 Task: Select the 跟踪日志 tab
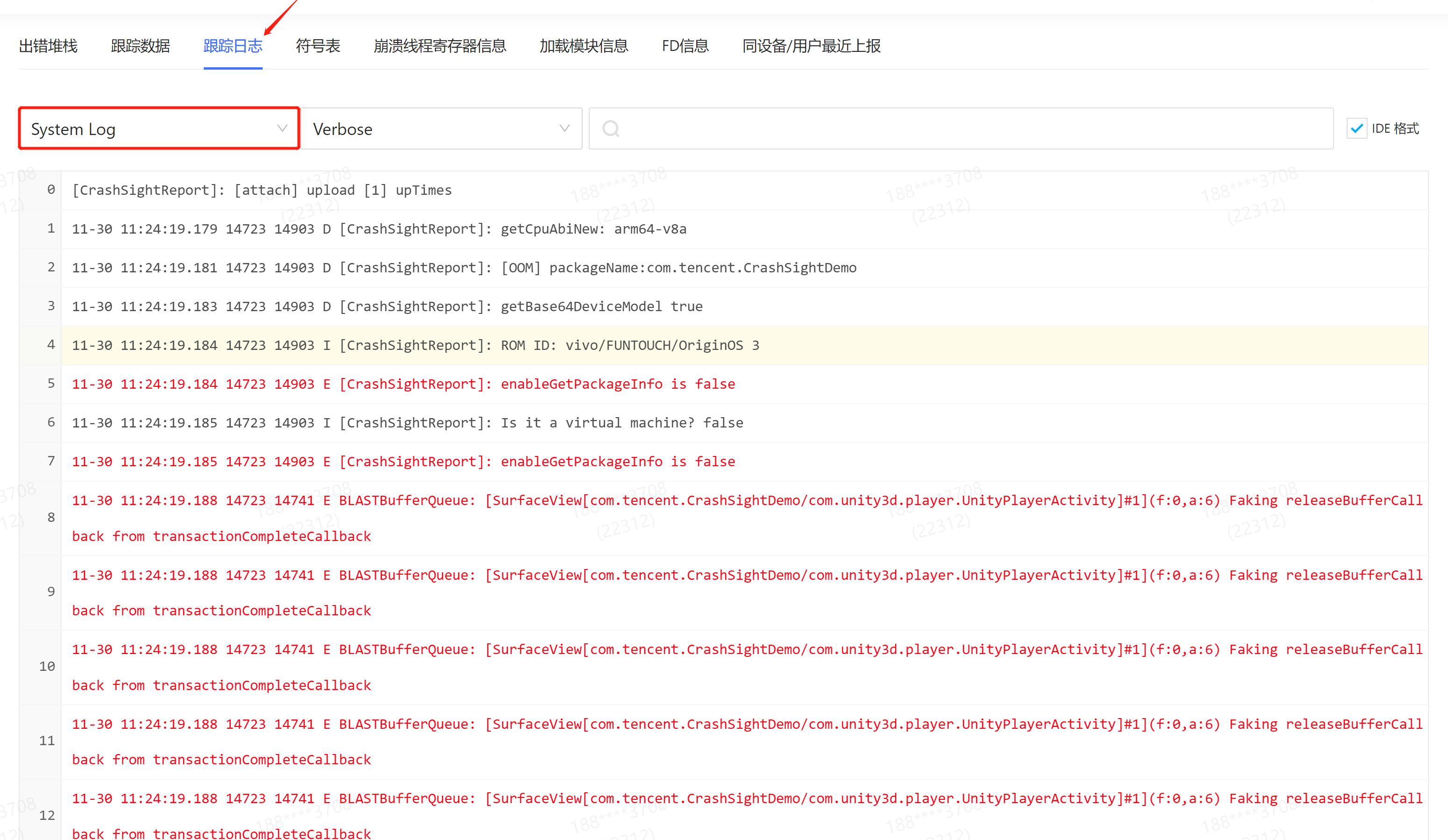pyautogui.click(x=233, y=46)
